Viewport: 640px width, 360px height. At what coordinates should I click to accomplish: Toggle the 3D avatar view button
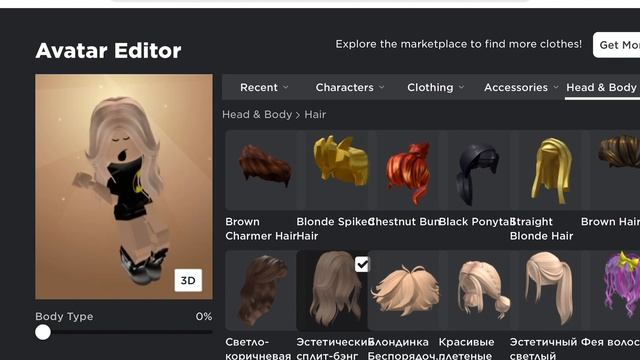pyautogui.click(x=188, y=280)
